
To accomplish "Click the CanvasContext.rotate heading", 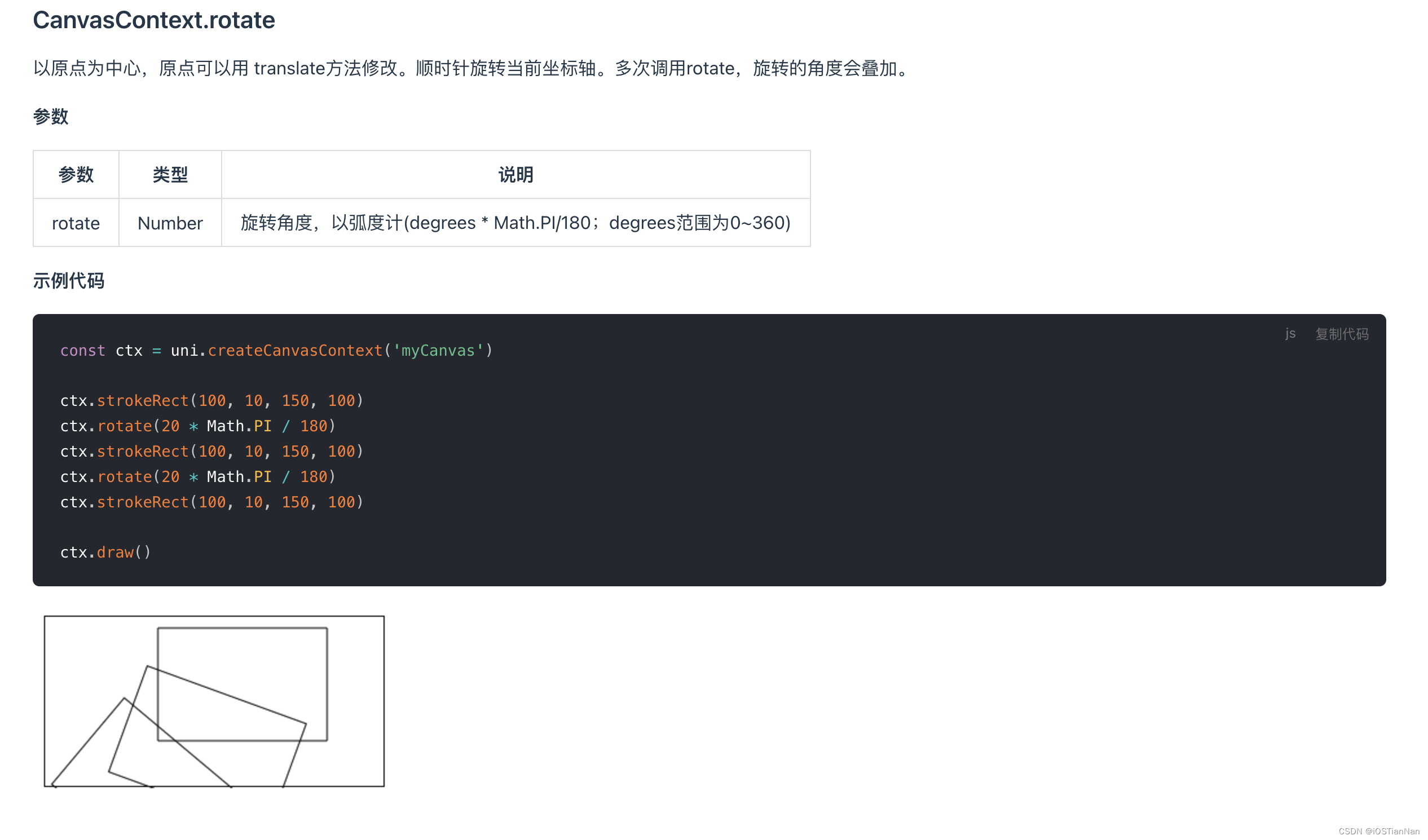I will point(153,20).
